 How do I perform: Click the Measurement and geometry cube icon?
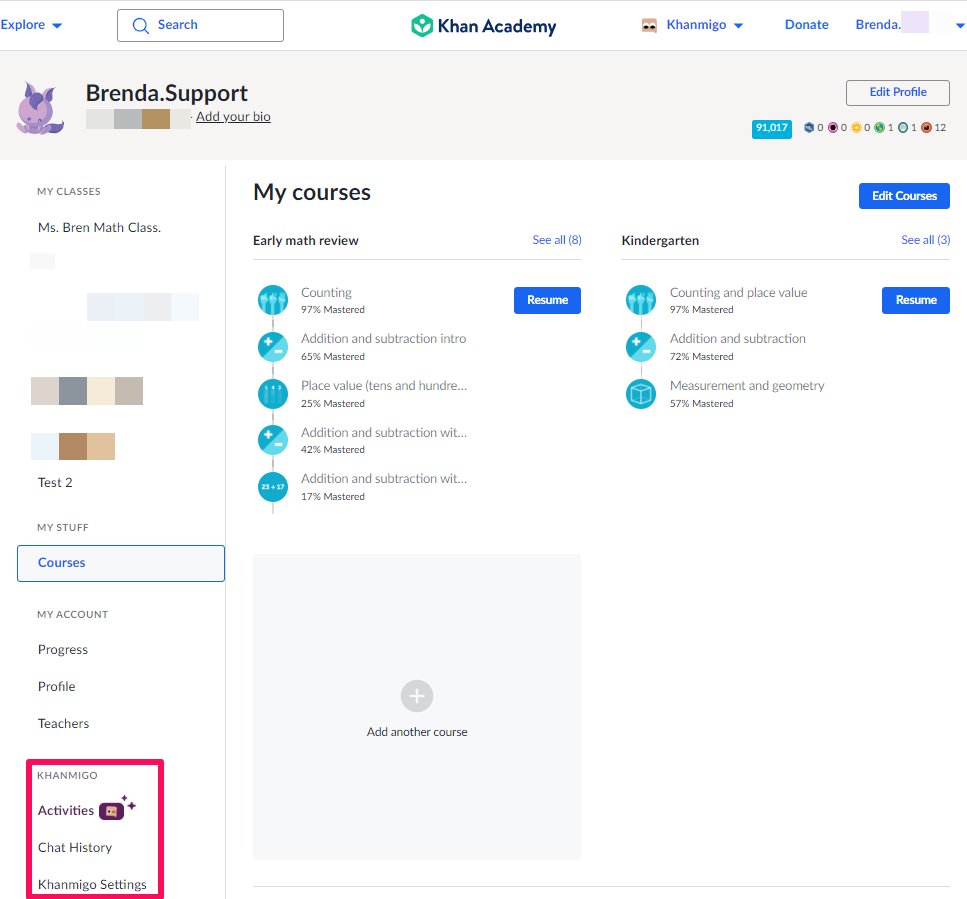coord(641,394)
